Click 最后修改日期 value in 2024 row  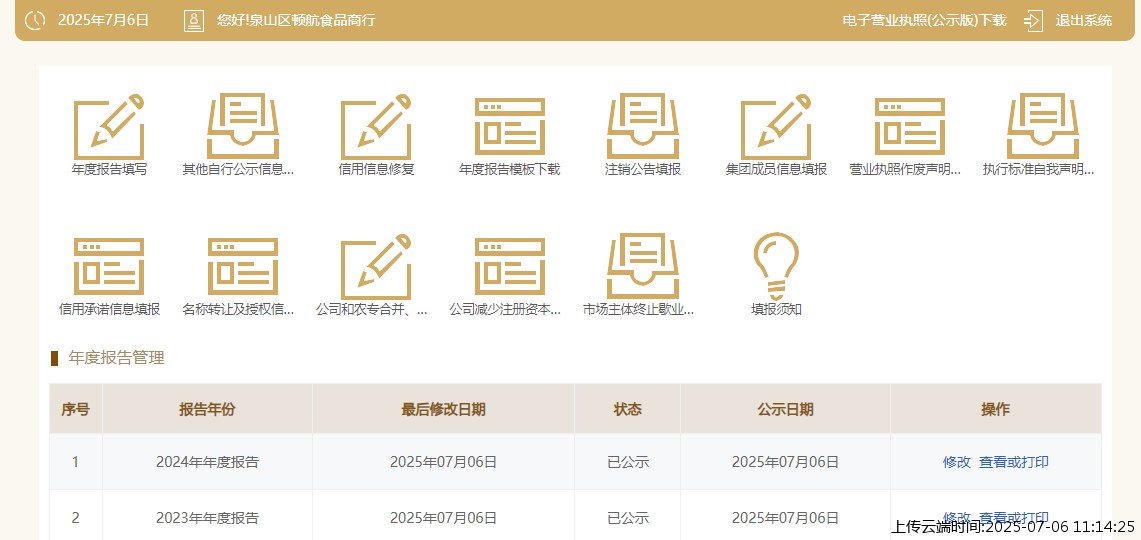click(443, 461)
